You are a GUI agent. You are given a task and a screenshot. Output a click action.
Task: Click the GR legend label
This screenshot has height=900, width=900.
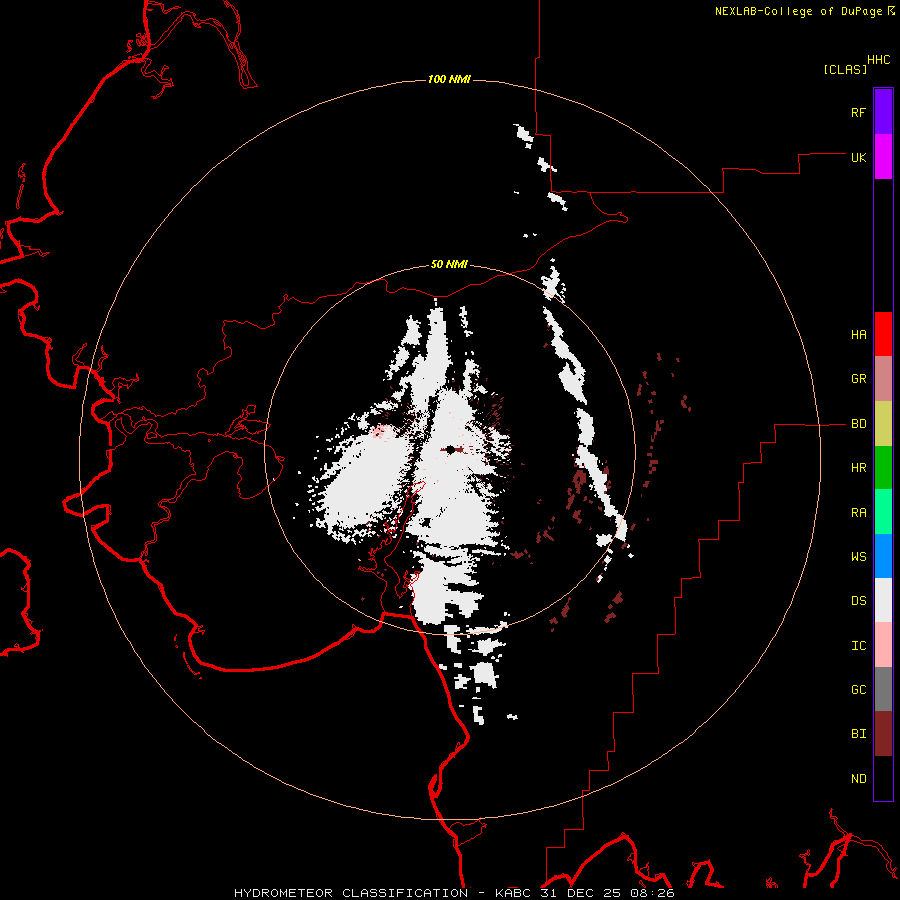[x=858, y=379]
